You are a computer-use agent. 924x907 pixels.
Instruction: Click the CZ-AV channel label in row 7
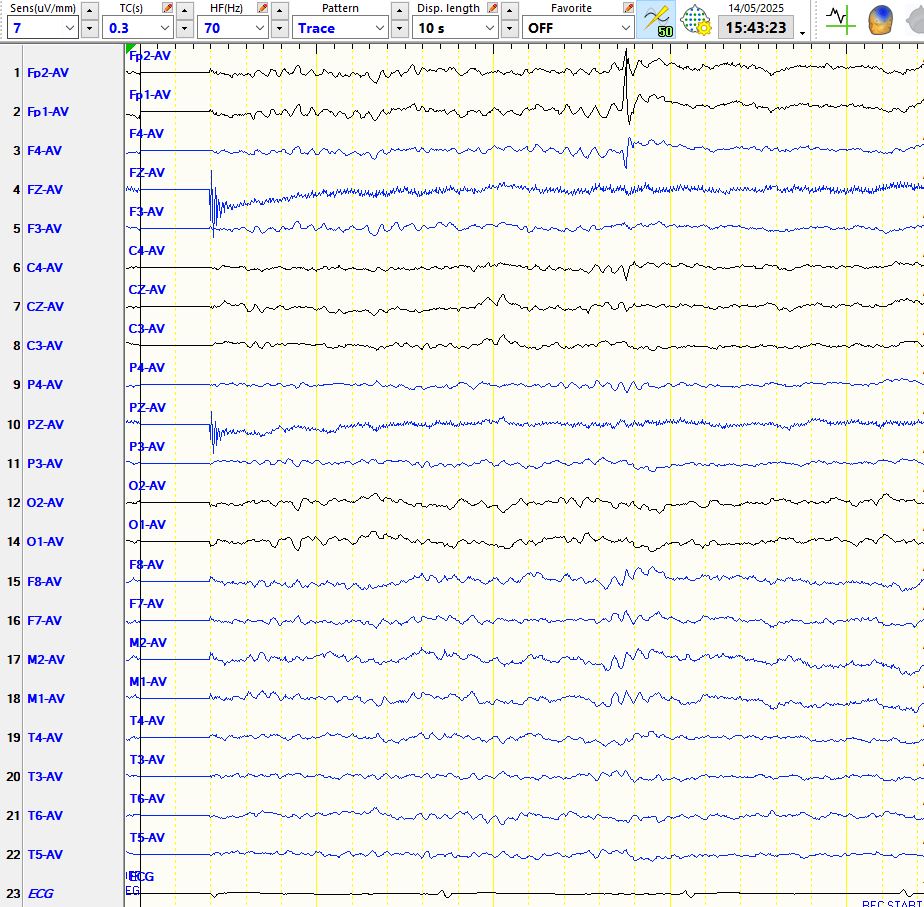(x=45, y=307)
